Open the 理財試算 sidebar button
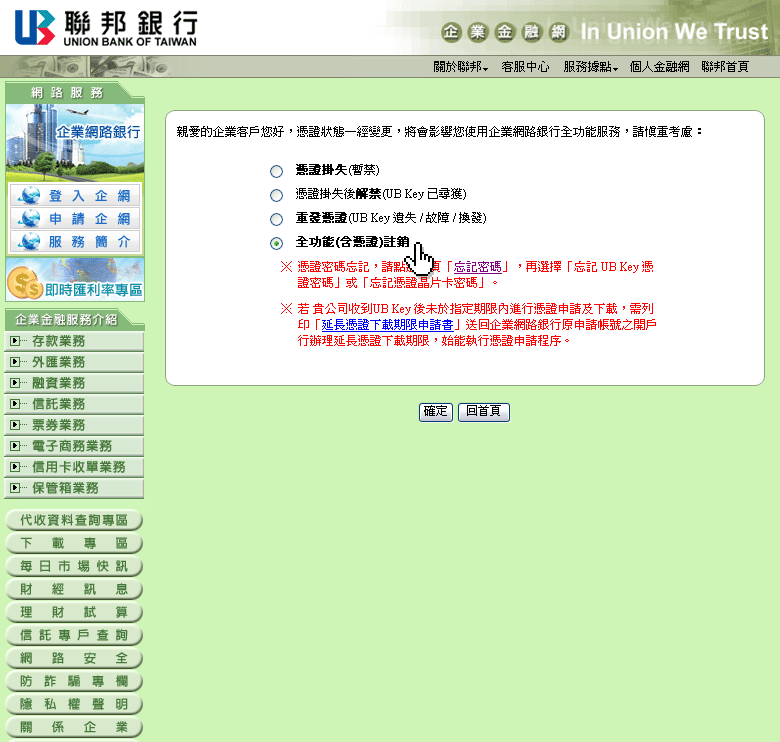 pos(74,612)
